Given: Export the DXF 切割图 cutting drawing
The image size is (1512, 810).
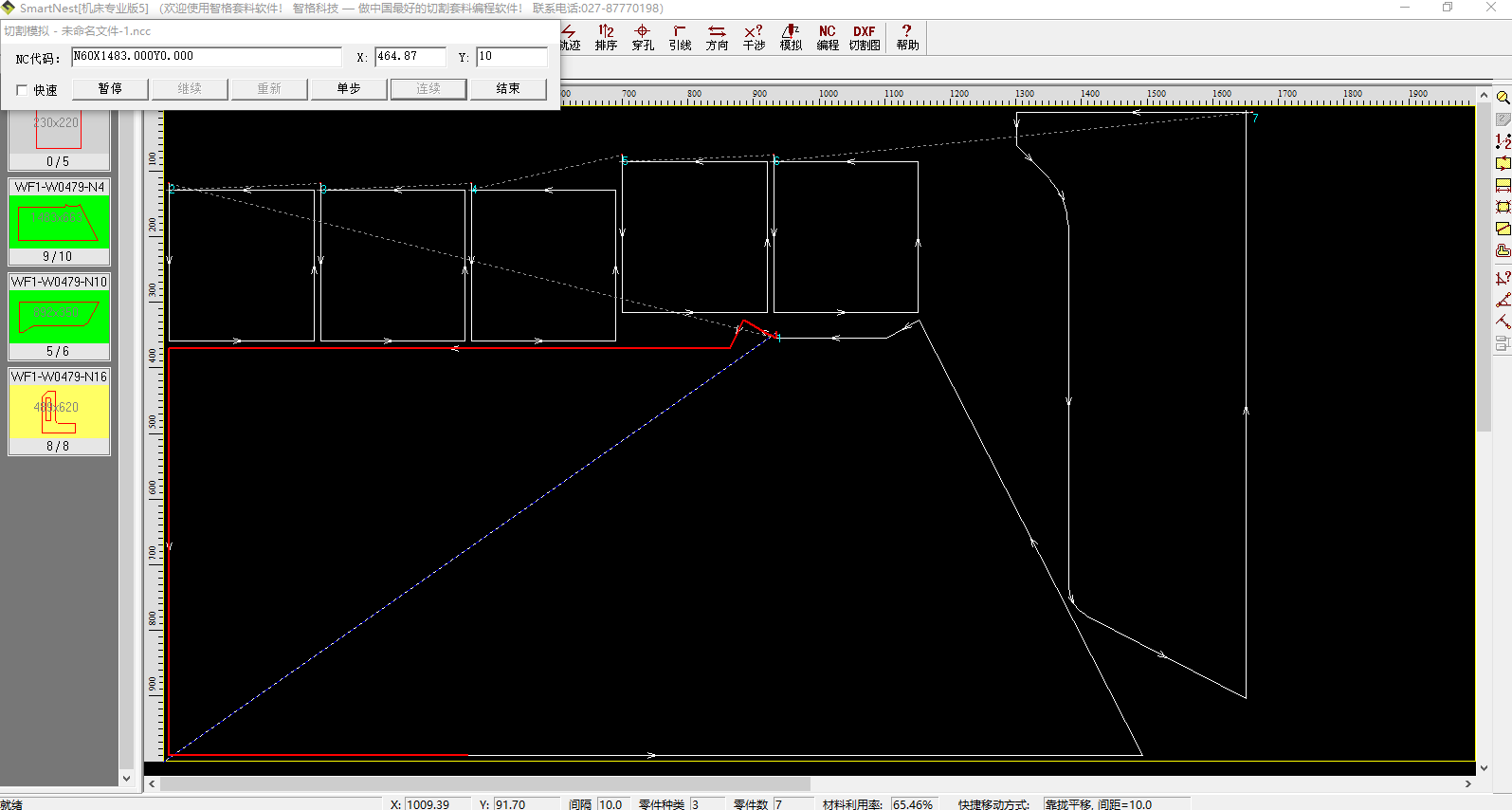Looking at the screenshot, I should point(865,38).
